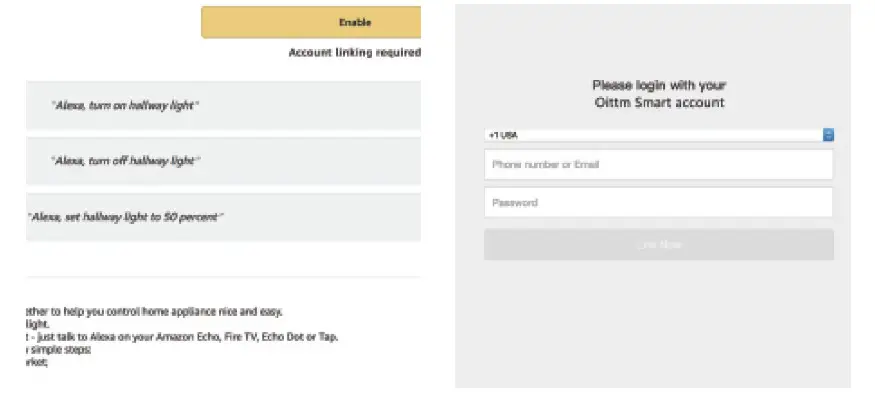The width and height of the screenshot is (875, 409).
Task: Click the blue dropdown arrow icon
Action: pyautogui.click(x=828, y=135)
